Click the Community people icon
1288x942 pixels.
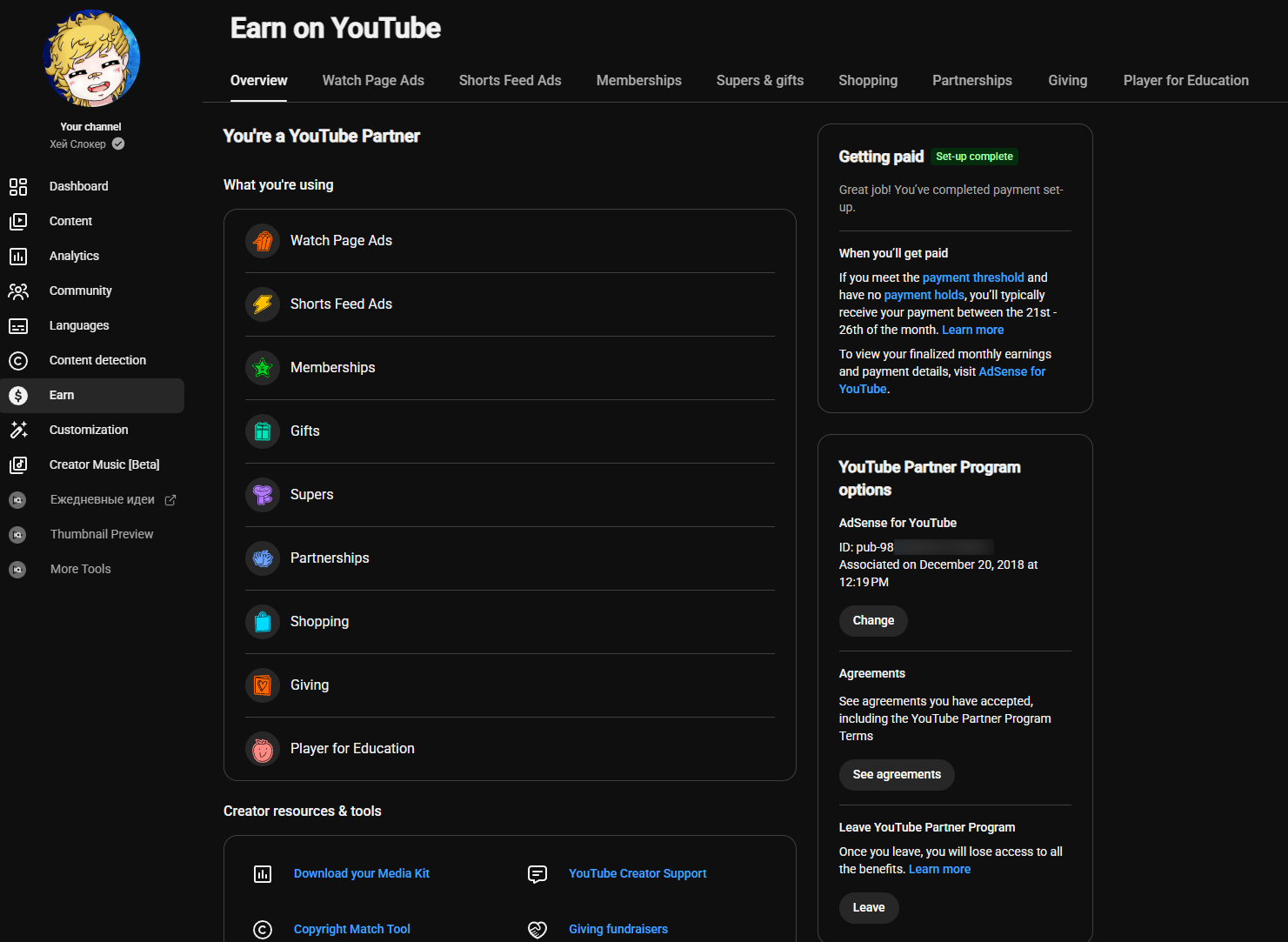18,291
